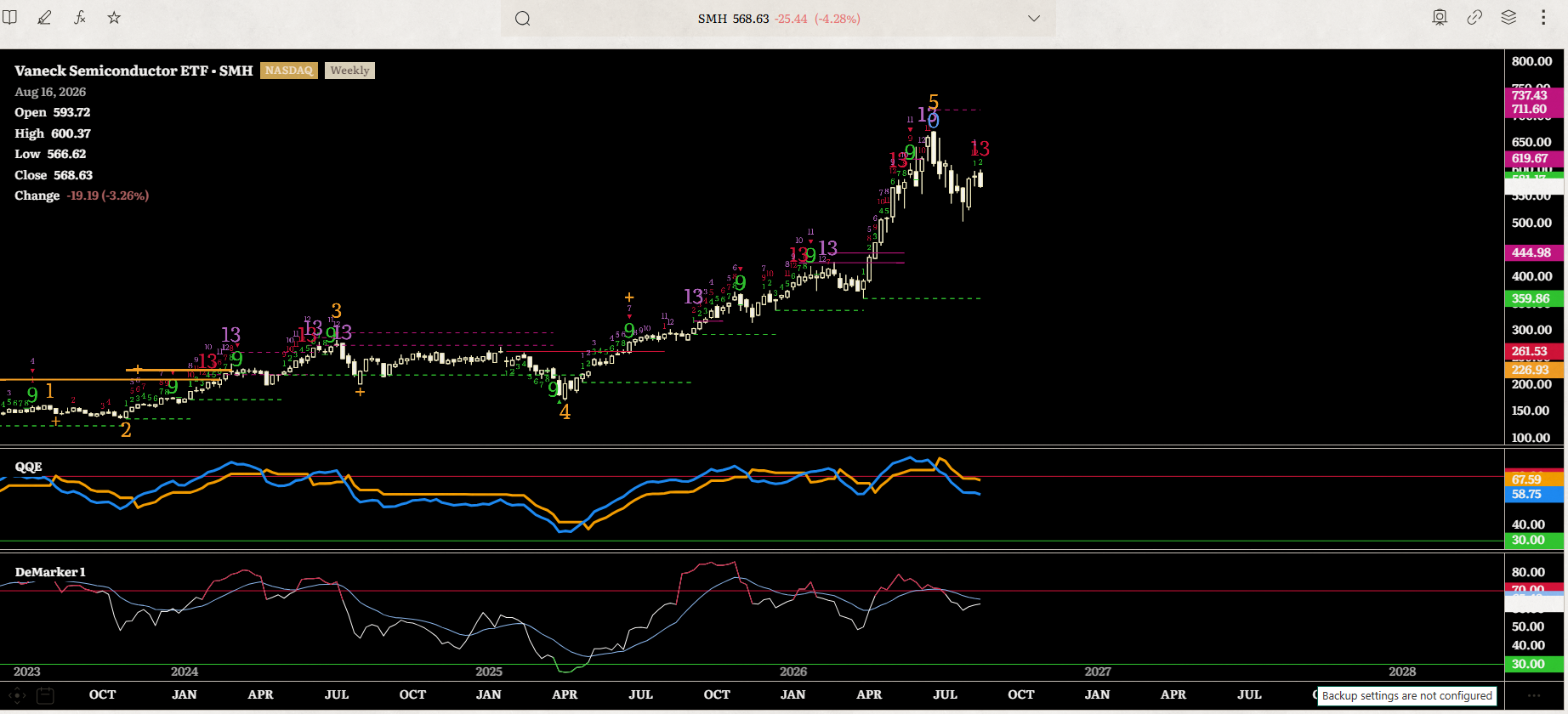Click the 800.00 price axis label
The height and width of the screenshot is (714, 1568).
pyautogui.click(x=1532, y=61)
